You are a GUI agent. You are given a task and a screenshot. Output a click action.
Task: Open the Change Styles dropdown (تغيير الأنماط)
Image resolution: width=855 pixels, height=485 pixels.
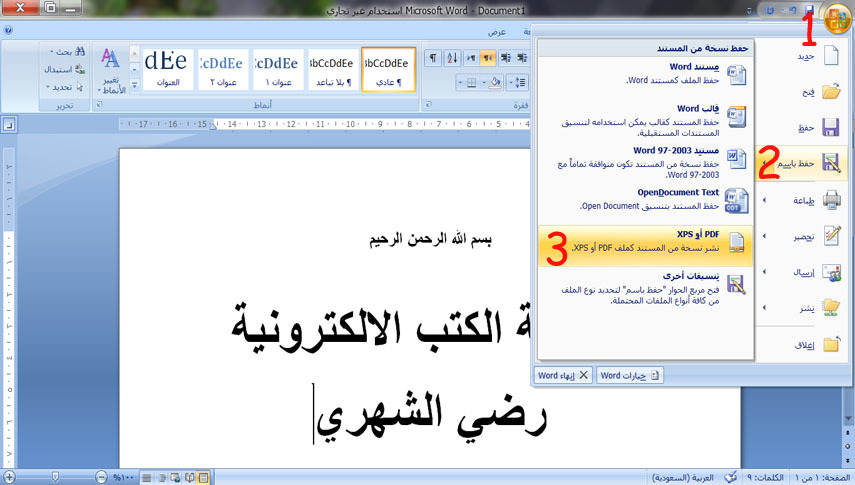click(112, 71)
